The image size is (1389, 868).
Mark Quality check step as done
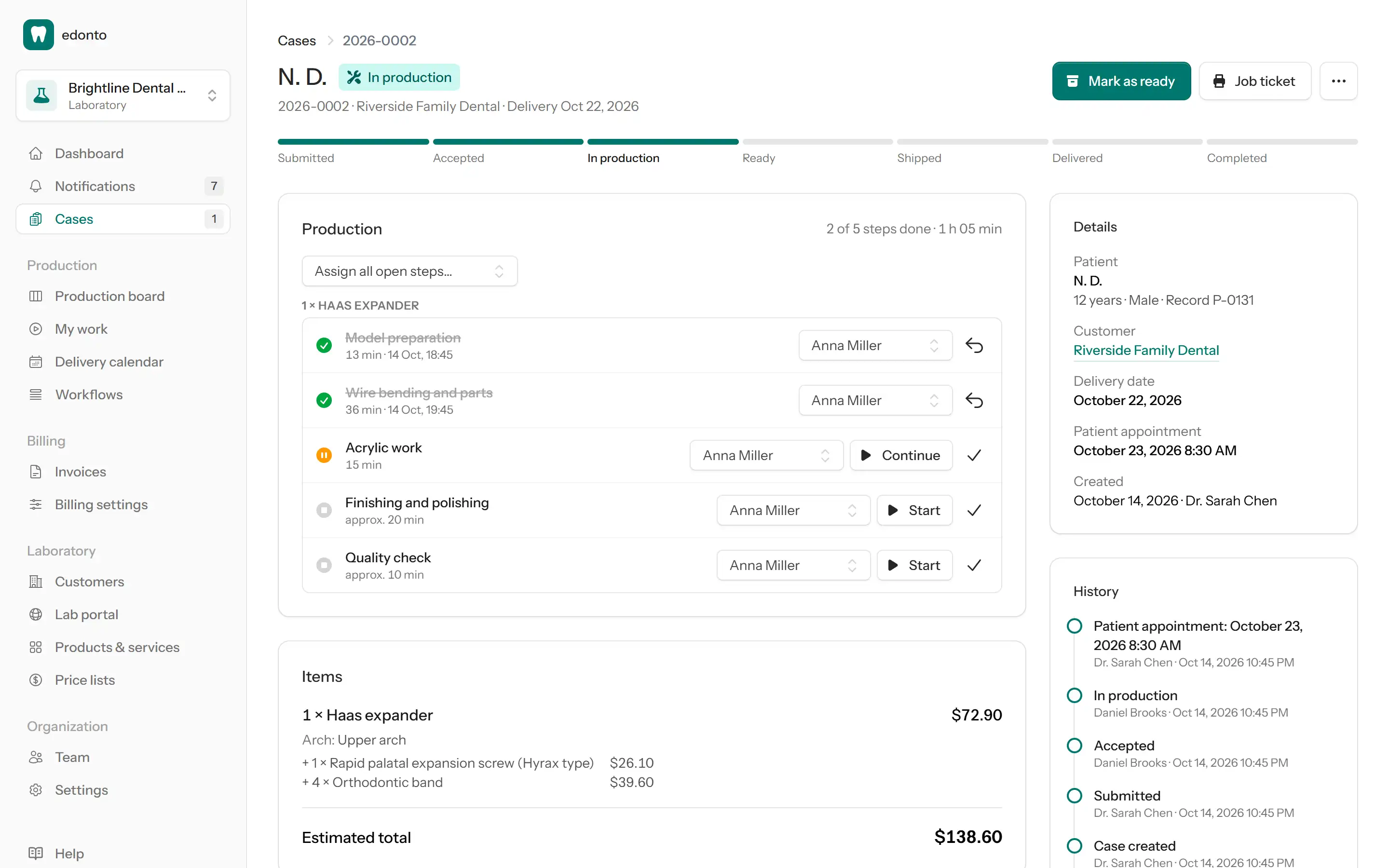974,566
